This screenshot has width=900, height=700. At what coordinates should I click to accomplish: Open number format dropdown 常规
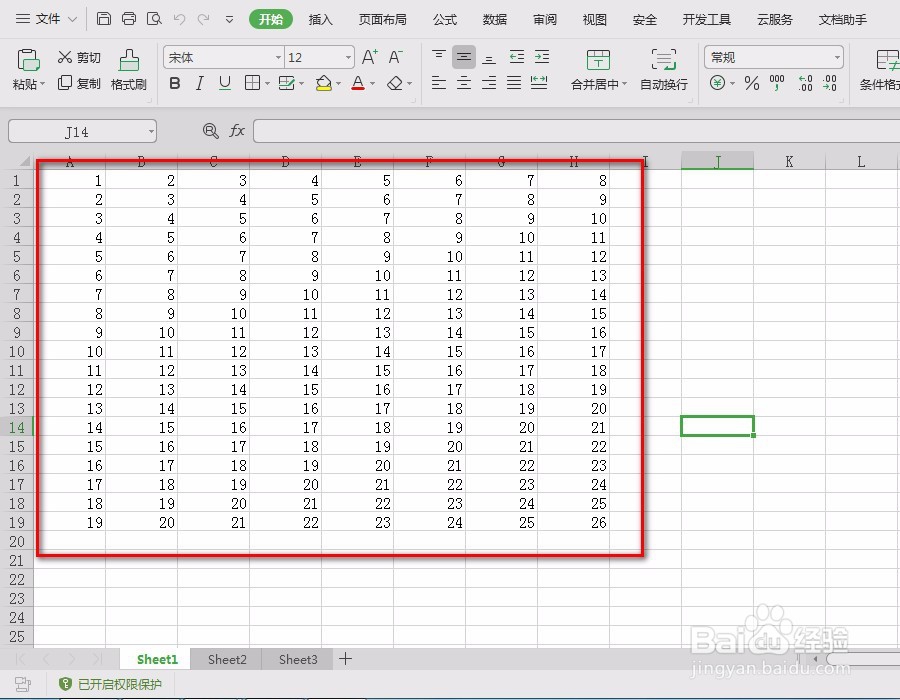click(837, 57)
